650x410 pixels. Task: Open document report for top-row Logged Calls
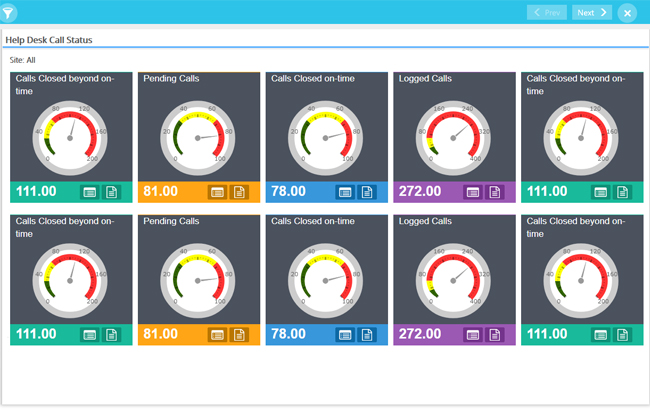tap(495, 192)
